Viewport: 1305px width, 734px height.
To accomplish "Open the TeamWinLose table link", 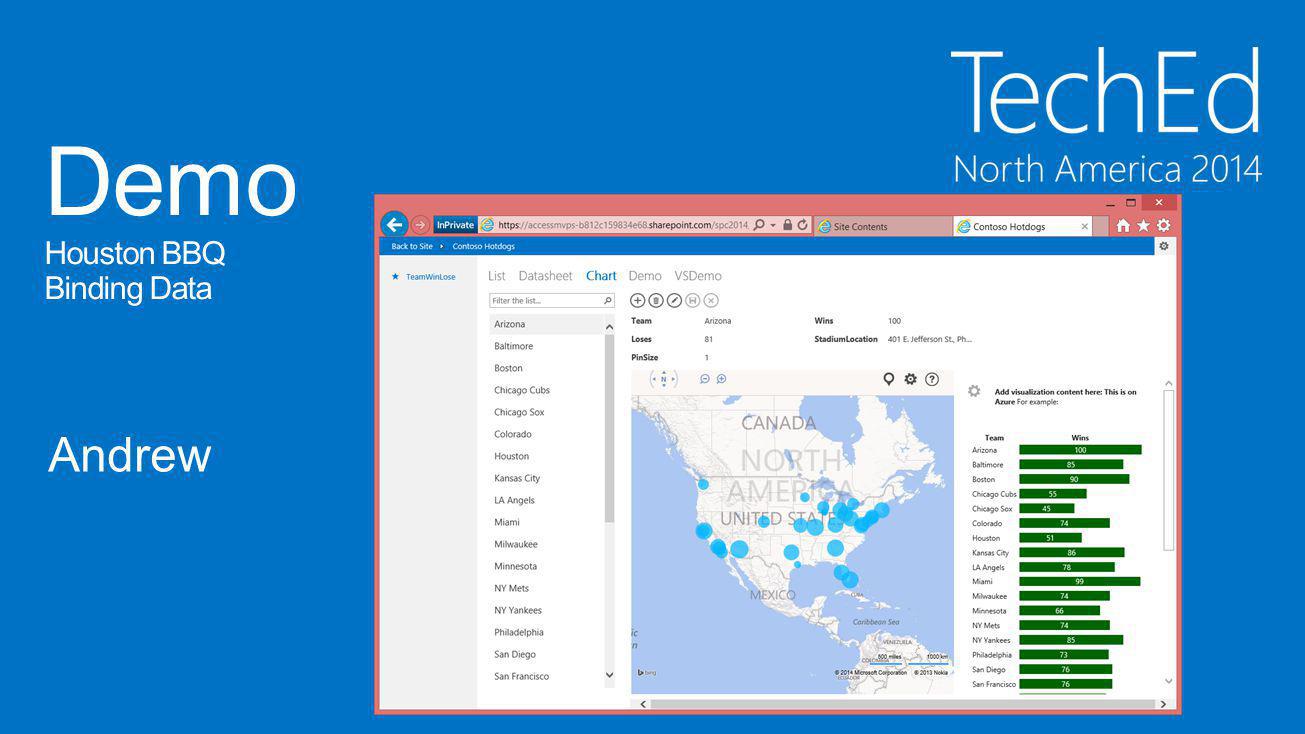I will pyautogui.click(x=431, y=277).
